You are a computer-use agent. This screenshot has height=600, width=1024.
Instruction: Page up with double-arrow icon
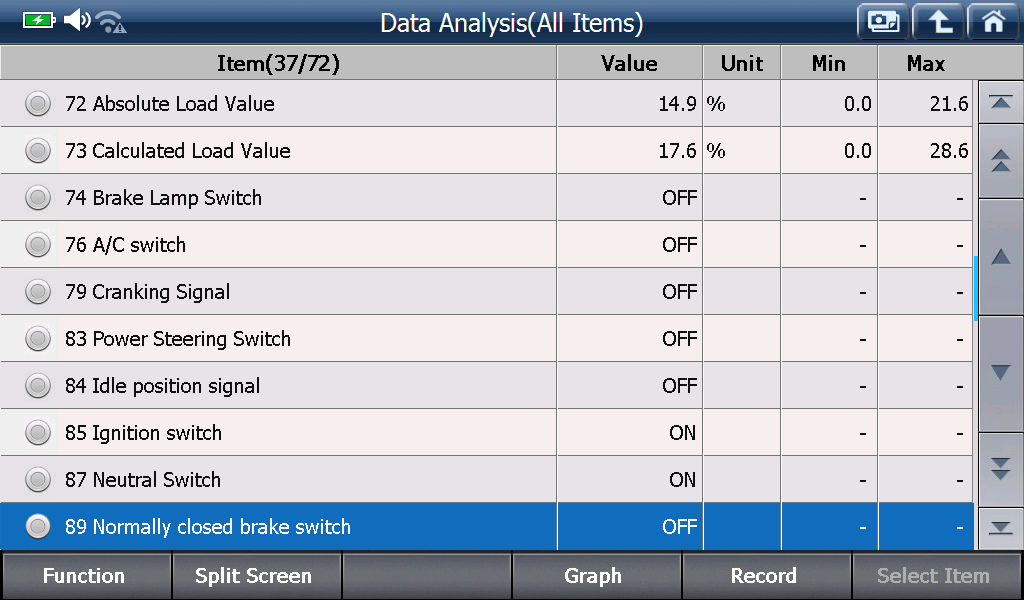[1000, 161]
